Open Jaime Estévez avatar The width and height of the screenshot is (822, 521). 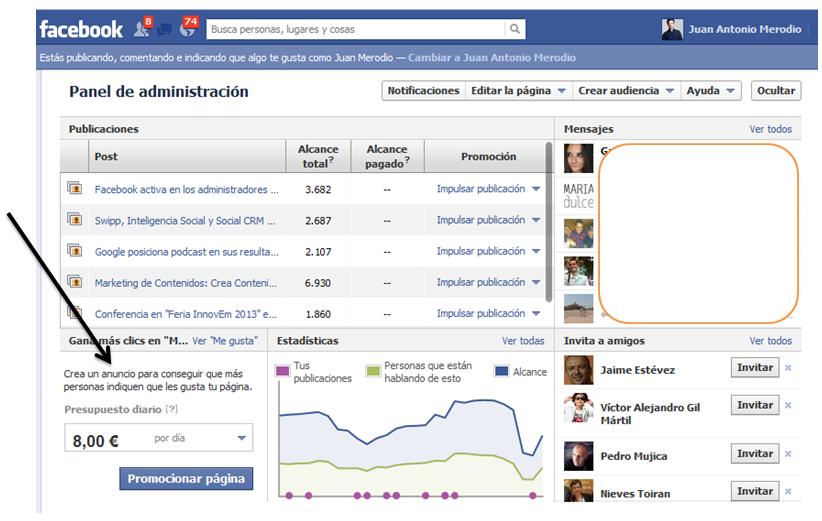coord(579,370)
